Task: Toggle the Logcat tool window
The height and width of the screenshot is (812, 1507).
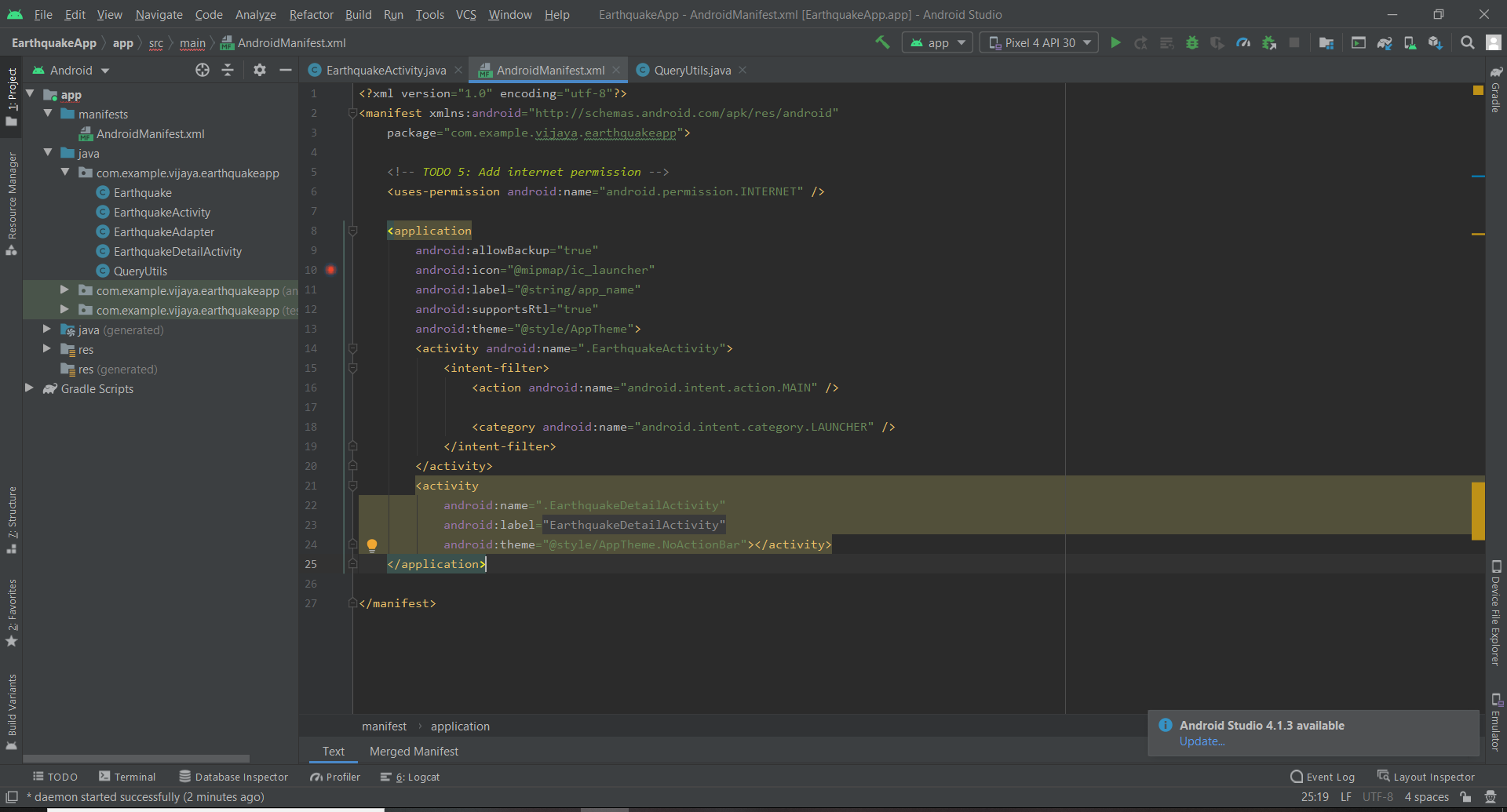Action: [410, 777]
